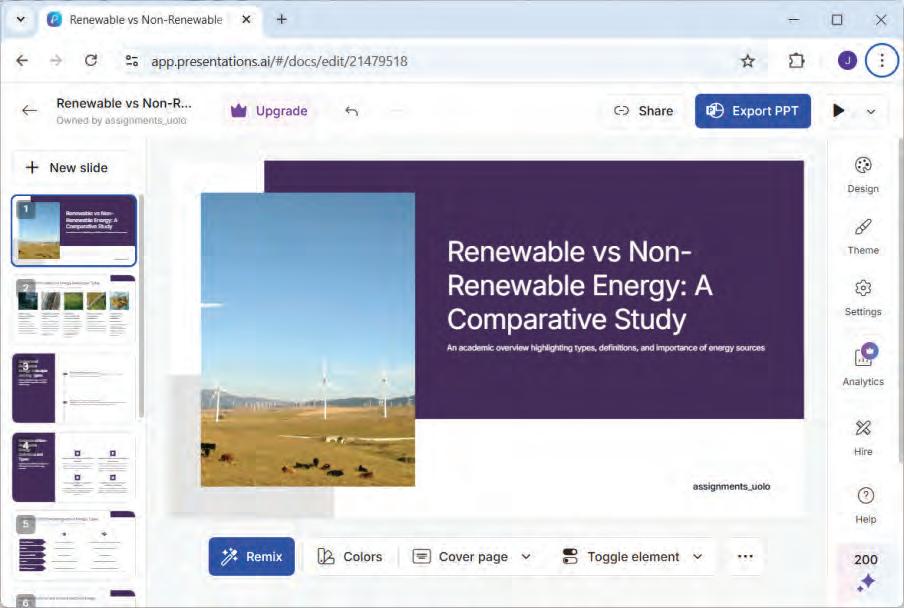Viewport: 904px width, 608px height.
Task: Open the Cover page layout dropdown
Action: click(472, 557)
